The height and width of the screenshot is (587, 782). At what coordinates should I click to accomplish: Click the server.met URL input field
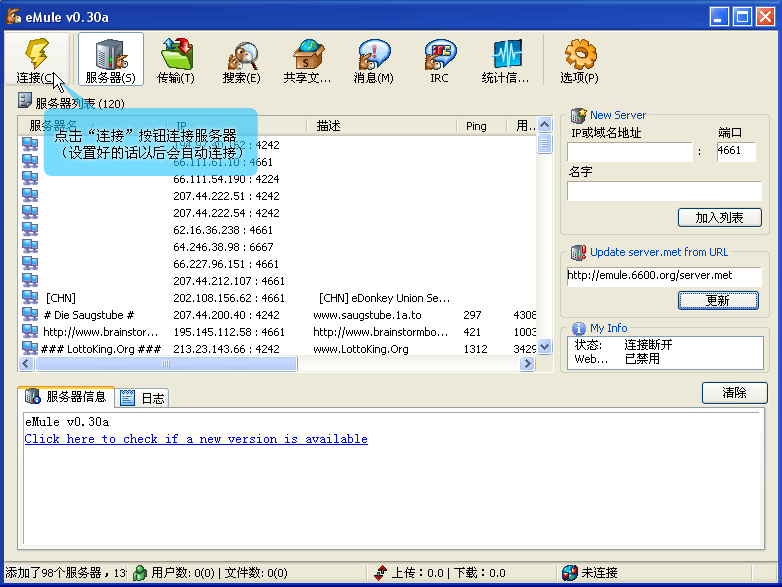pos(664,276)
